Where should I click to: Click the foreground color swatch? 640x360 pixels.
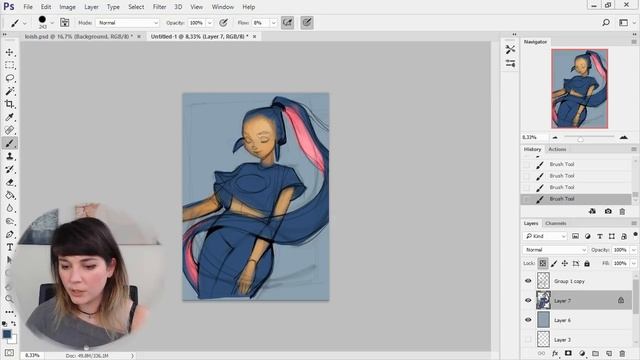click(7, 334)
